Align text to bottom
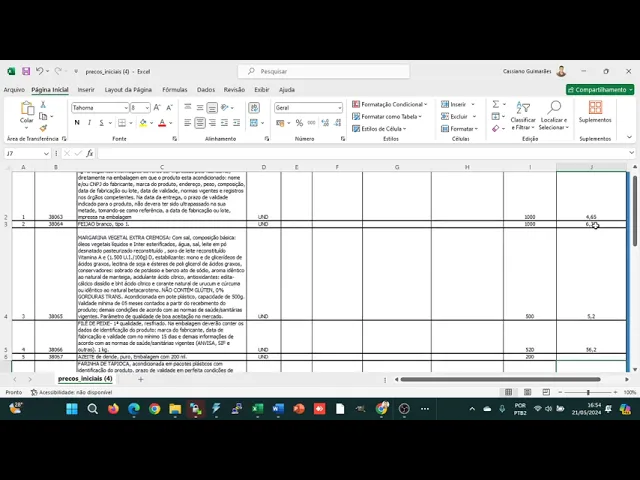This screenshot has width=640, height=480. coord(212,108)
